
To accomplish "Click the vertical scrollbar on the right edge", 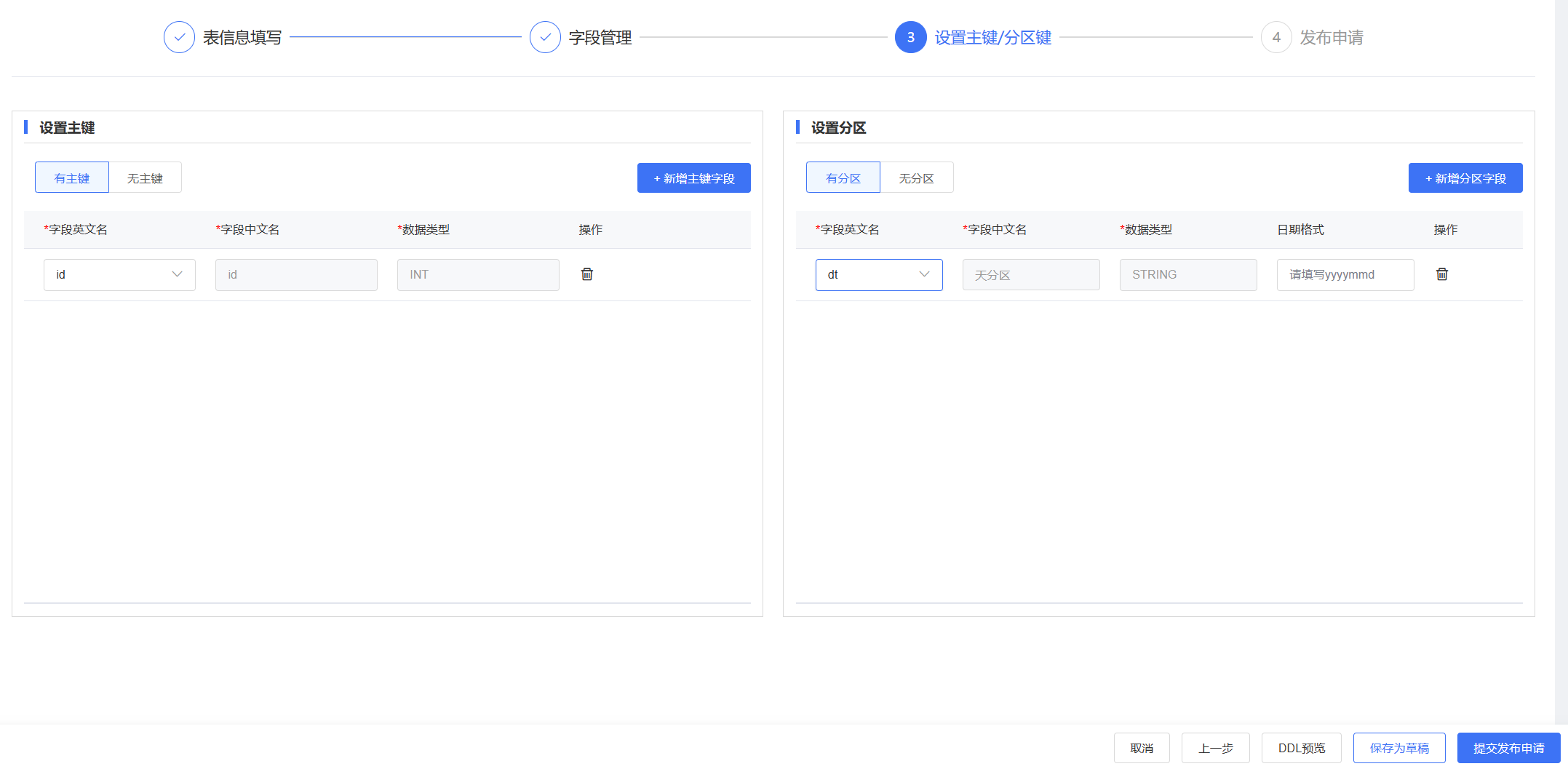I will [x=1561, y=364].
